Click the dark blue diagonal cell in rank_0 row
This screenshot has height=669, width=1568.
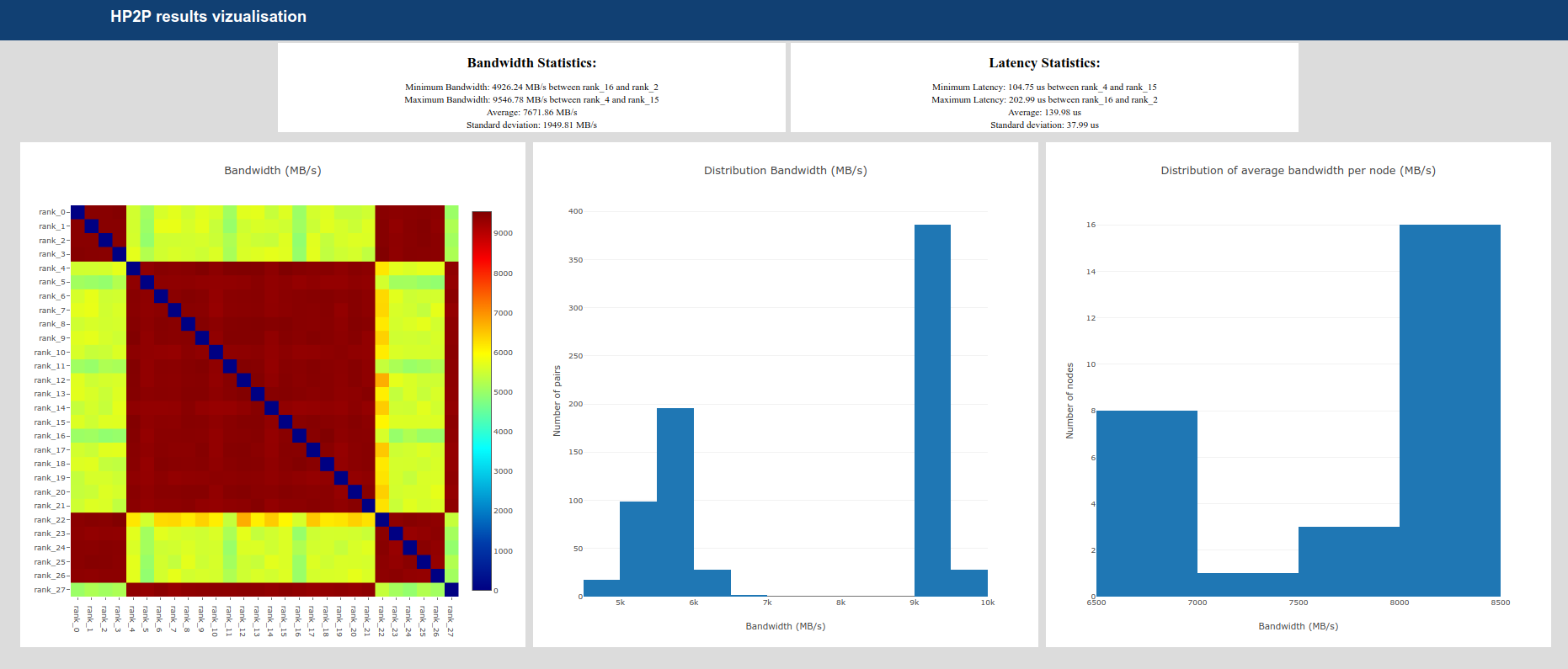click(77, 212)
